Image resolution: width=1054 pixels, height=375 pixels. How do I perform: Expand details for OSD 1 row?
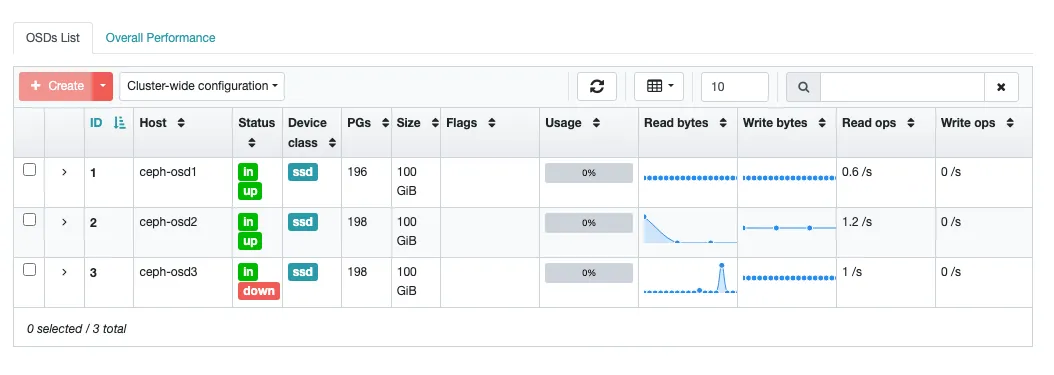tap(65, 172)
